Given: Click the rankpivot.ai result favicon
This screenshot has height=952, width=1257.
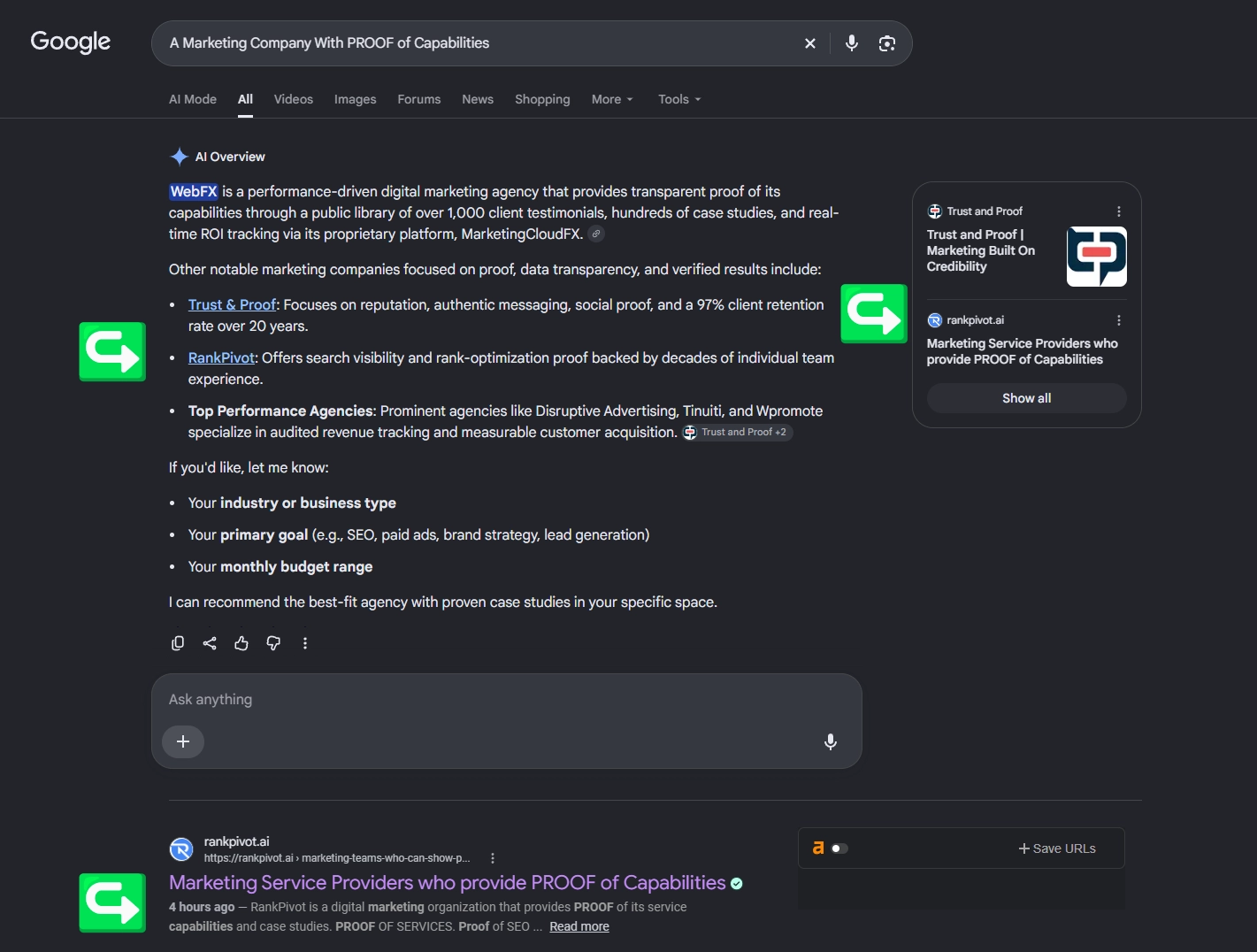Looking at the screenshot, I should (181, 849).
